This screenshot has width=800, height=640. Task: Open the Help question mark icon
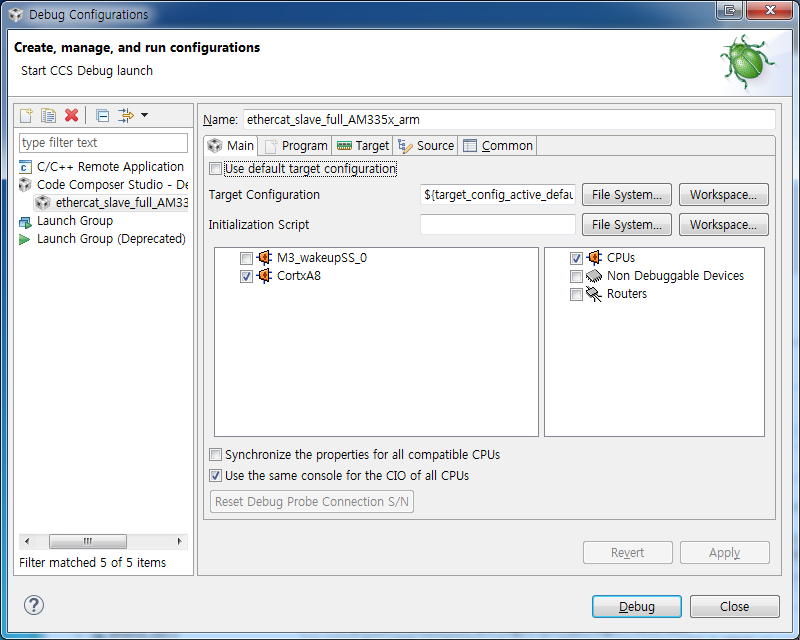point(34,605)
